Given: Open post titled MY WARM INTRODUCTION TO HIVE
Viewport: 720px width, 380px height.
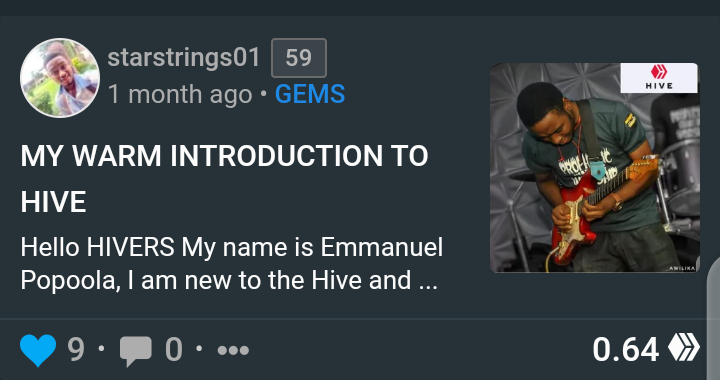Looking at the screenshot, I should (x=224, y=179).
